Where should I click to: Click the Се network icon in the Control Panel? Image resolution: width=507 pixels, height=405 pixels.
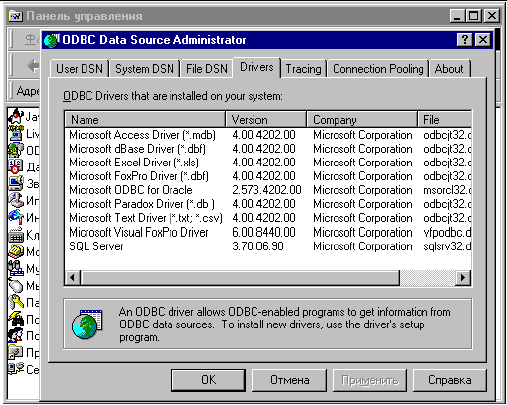point(16,369)
